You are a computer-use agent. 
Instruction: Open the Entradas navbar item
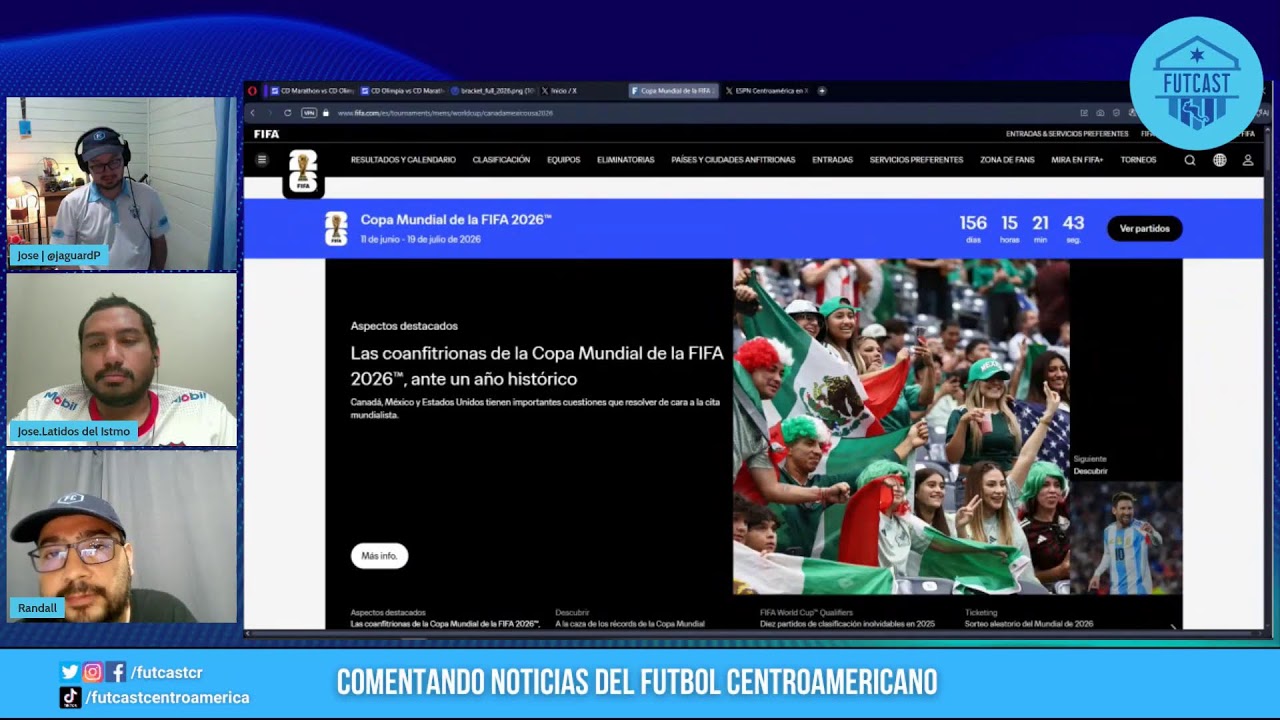coord(832,160)
